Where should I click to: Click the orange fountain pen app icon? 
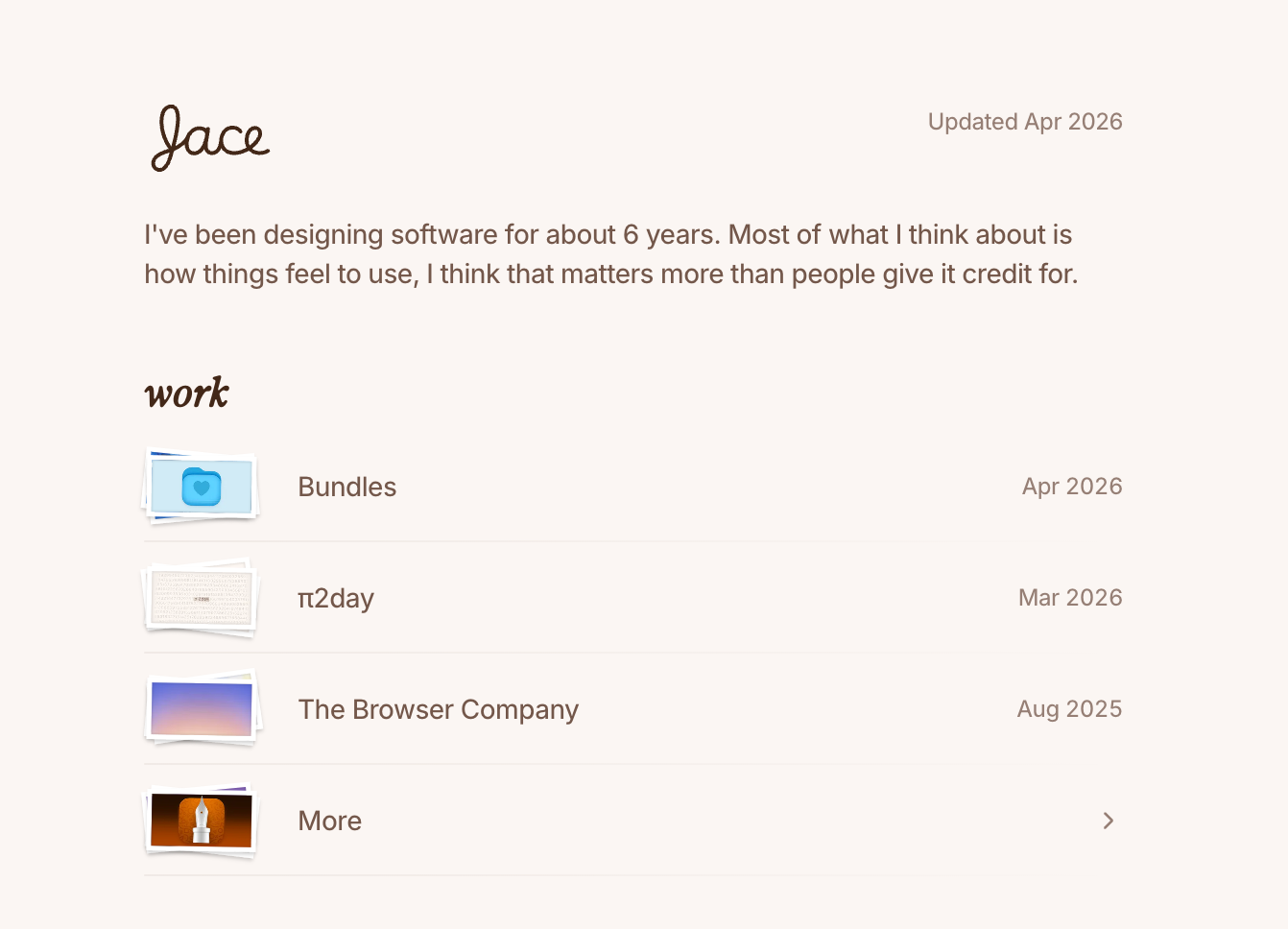tap(202, 821)
